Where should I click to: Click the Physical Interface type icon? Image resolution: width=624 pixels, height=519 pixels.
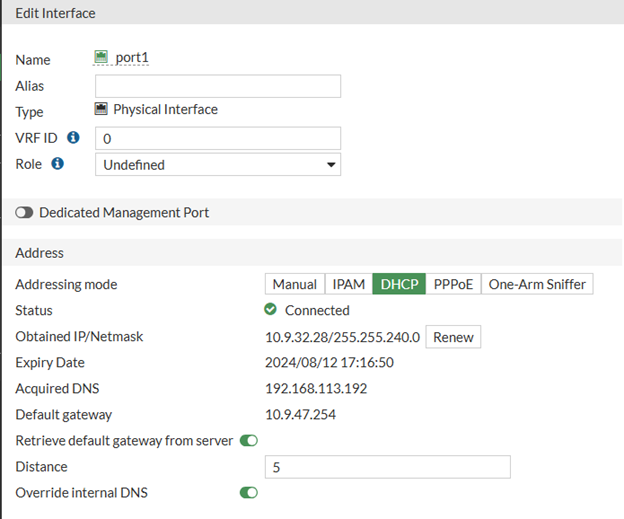point(101,110)
